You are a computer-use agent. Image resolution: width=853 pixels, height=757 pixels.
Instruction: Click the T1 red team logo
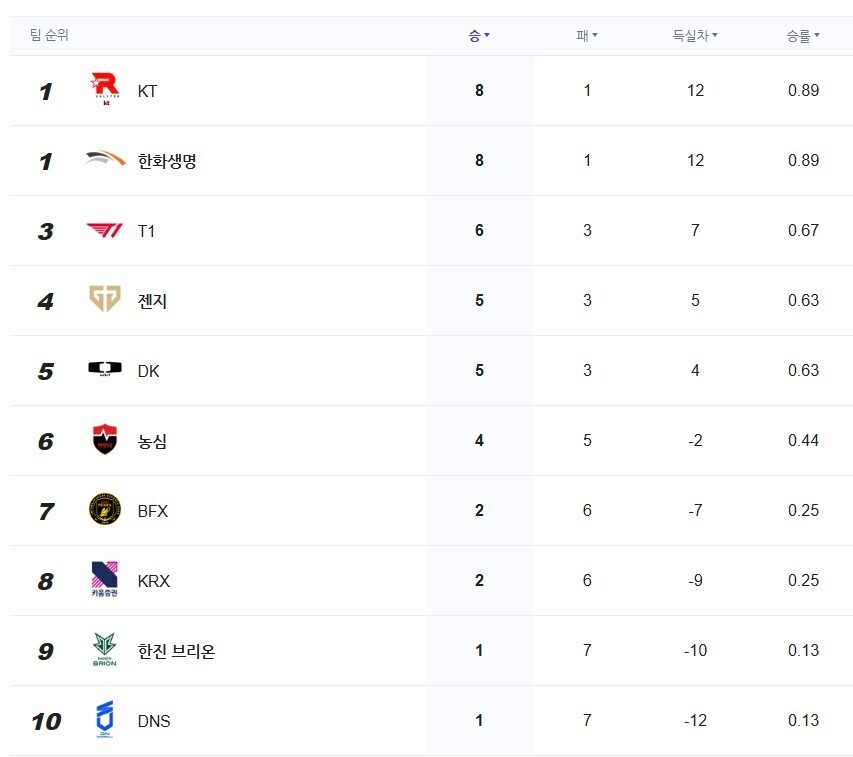coord(104,230)
